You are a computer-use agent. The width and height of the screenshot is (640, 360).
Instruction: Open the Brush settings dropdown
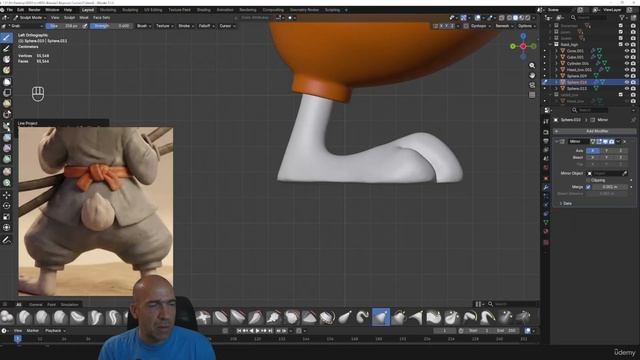(143, 26)
